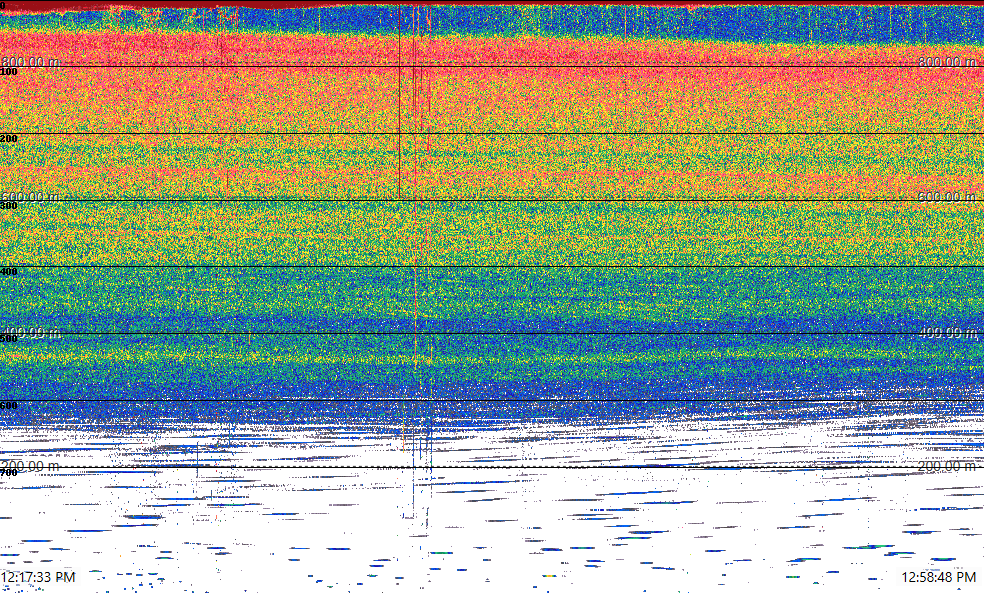
Task: Click the right-edge 200.00 m depth label
Action: click(947, 466)
